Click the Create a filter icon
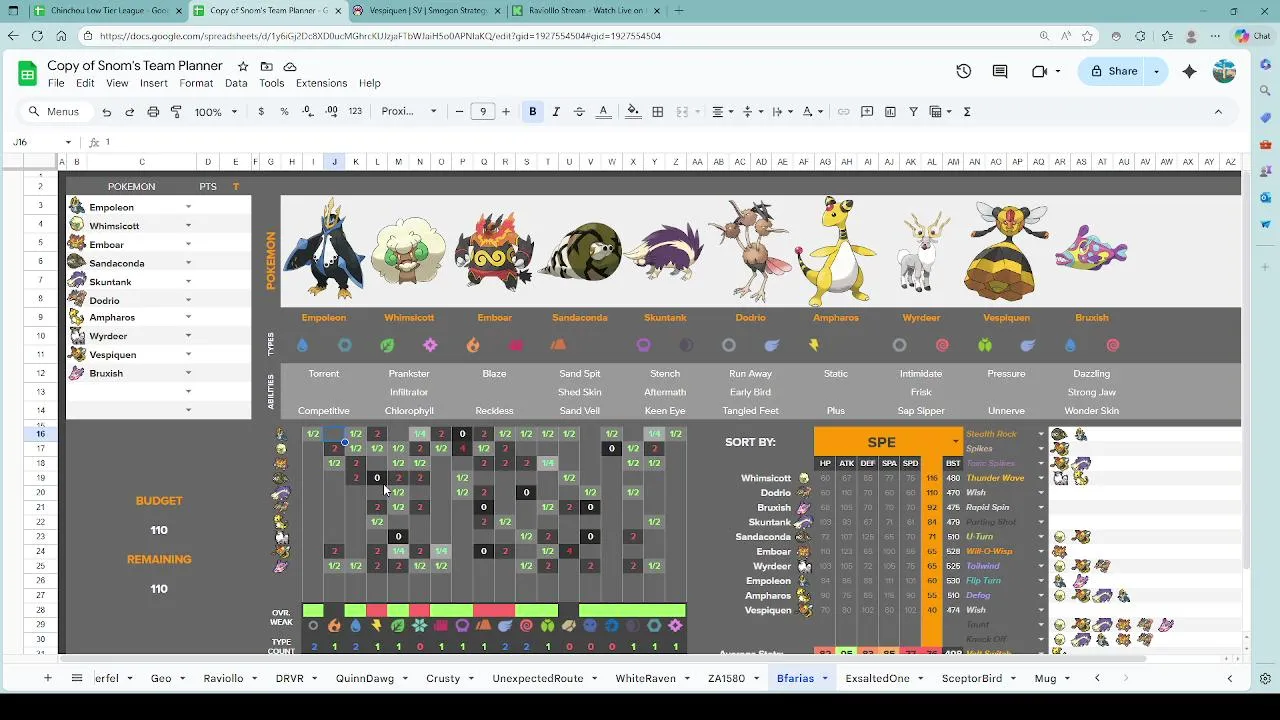Screen dimensions: 1280x720 [913, 112]
